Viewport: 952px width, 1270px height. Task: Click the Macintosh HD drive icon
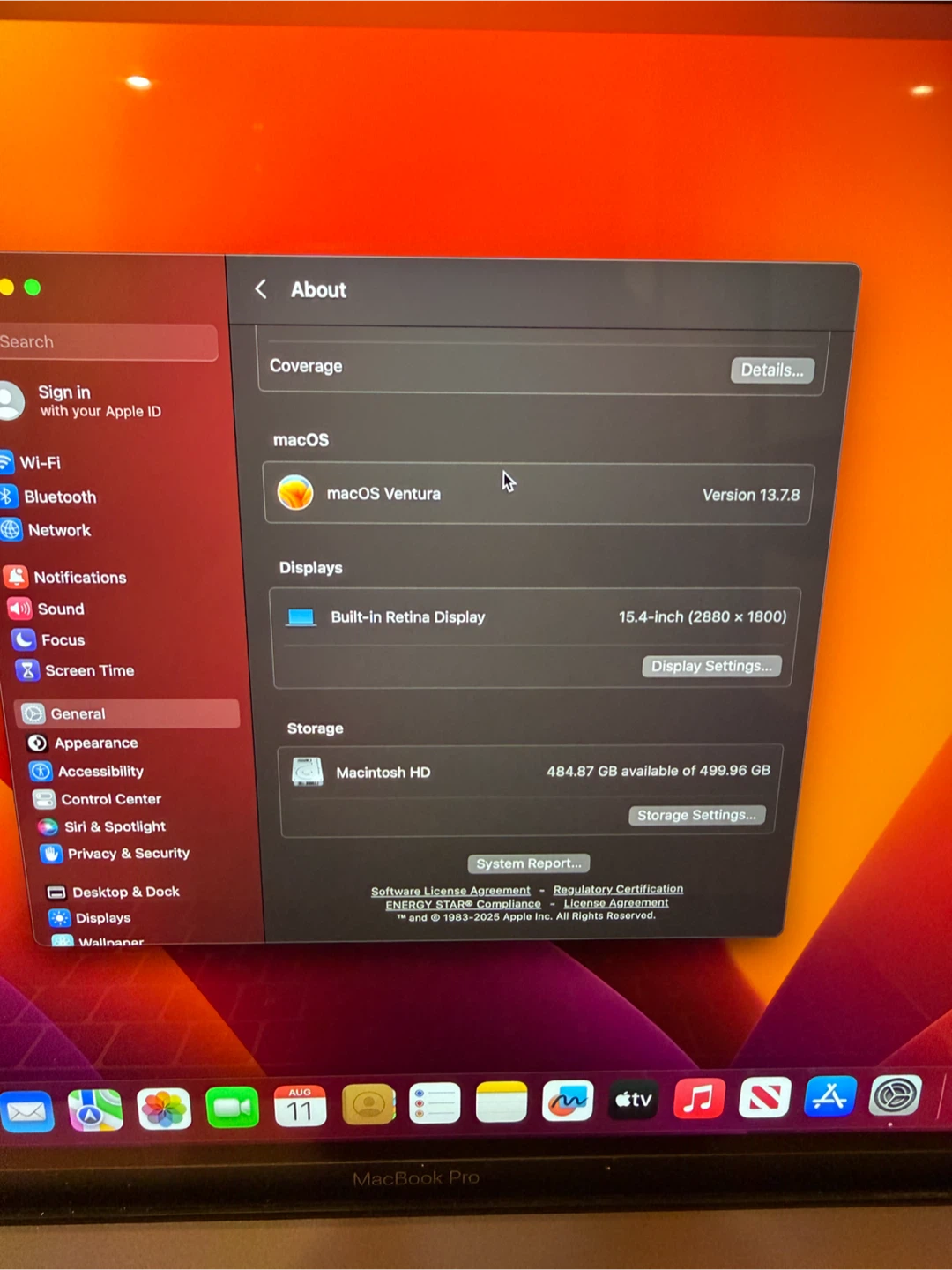(x=308, y=772)
